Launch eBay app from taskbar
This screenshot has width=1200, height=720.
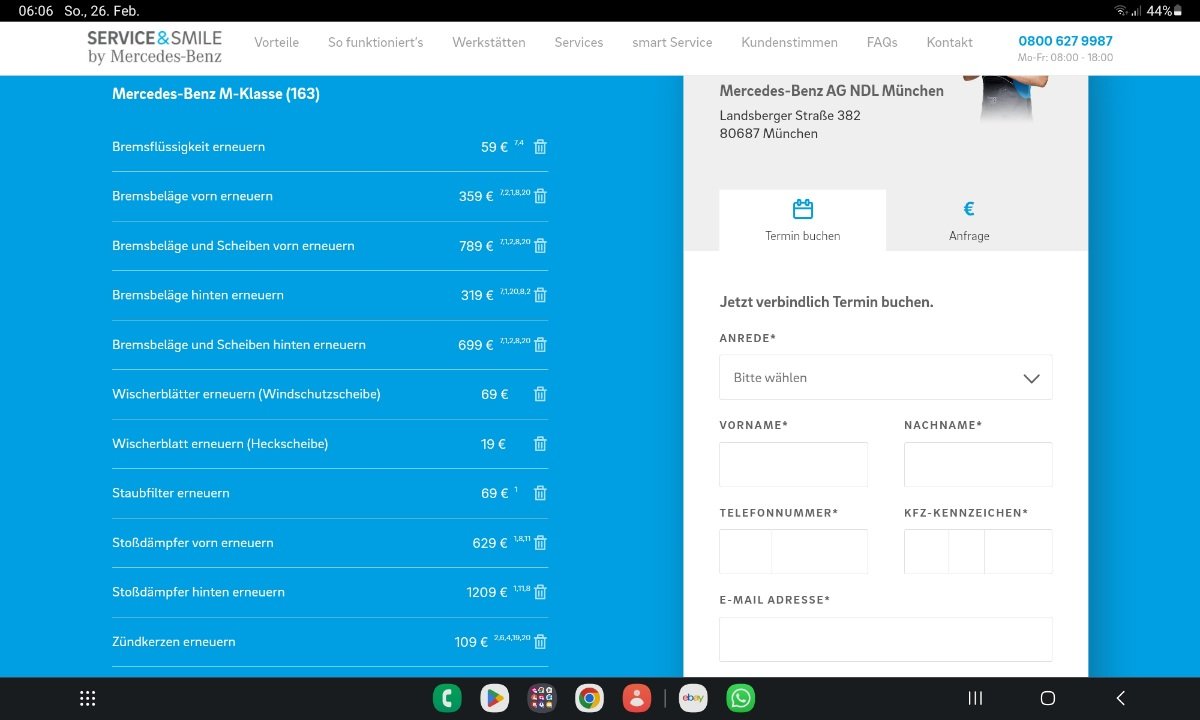(x=693, y=698)
